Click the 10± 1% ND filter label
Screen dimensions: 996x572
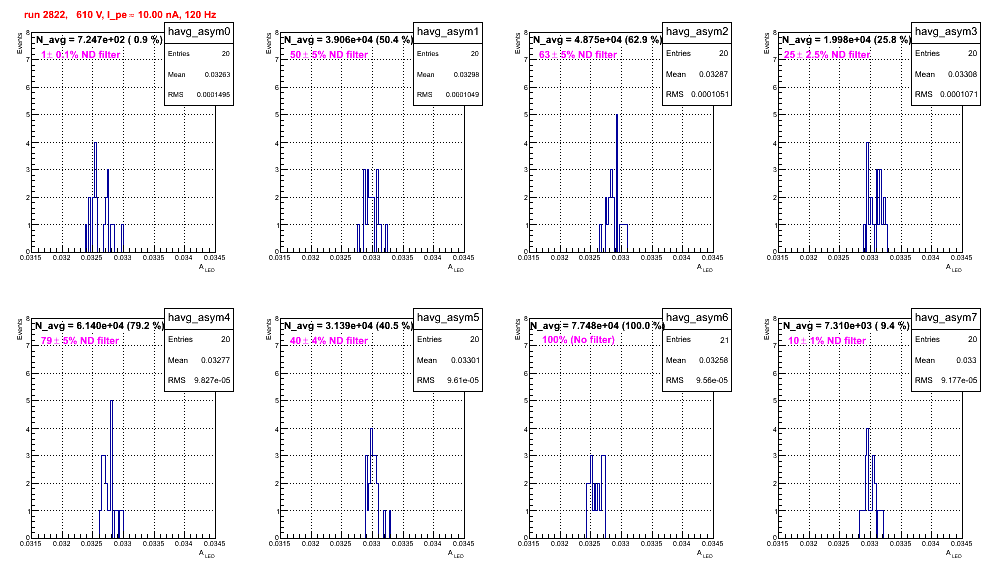pyautogui.click(x=827, y=341)
